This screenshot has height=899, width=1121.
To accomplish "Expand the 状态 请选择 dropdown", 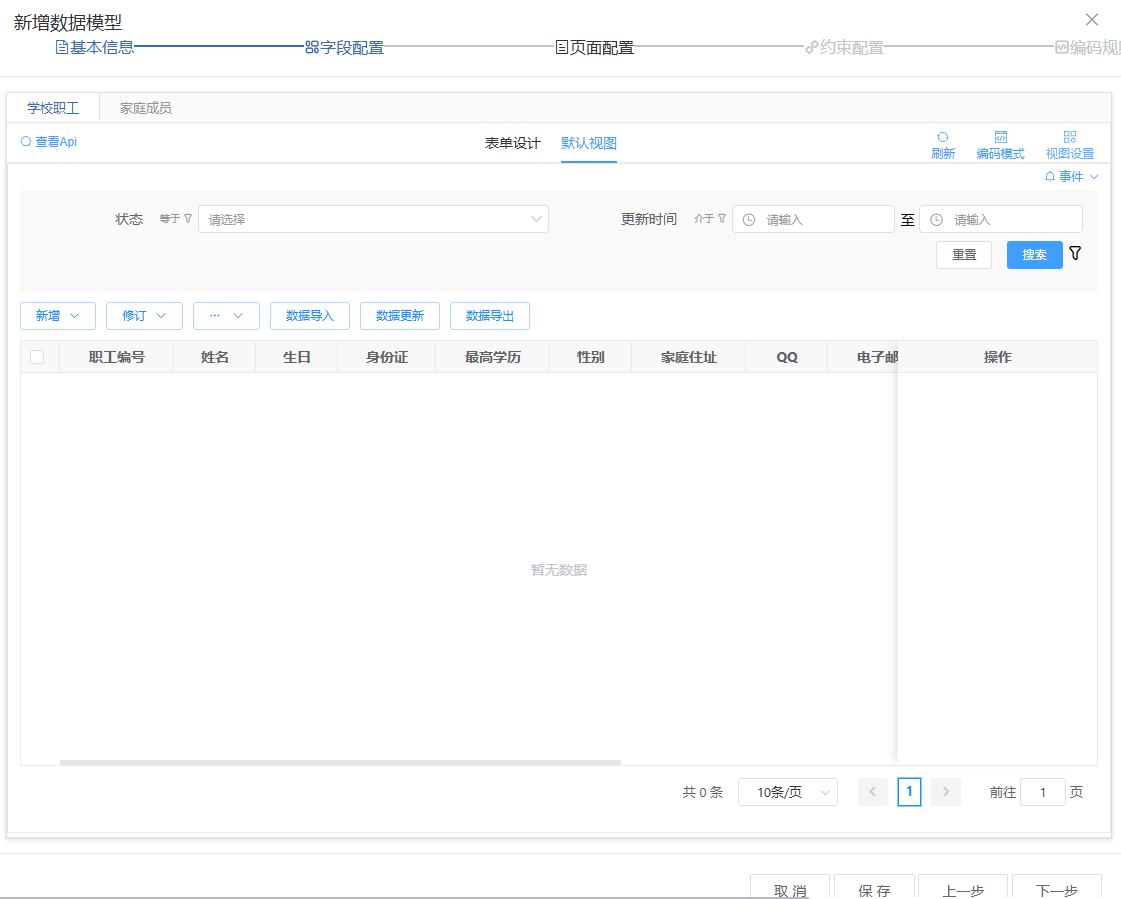I will click(x=373, y=219).
